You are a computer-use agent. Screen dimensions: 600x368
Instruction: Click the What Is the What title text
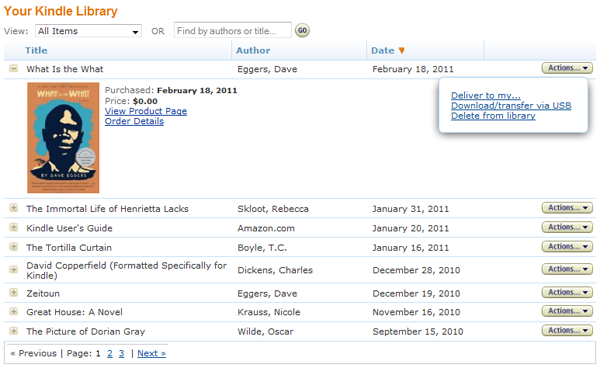65,69
